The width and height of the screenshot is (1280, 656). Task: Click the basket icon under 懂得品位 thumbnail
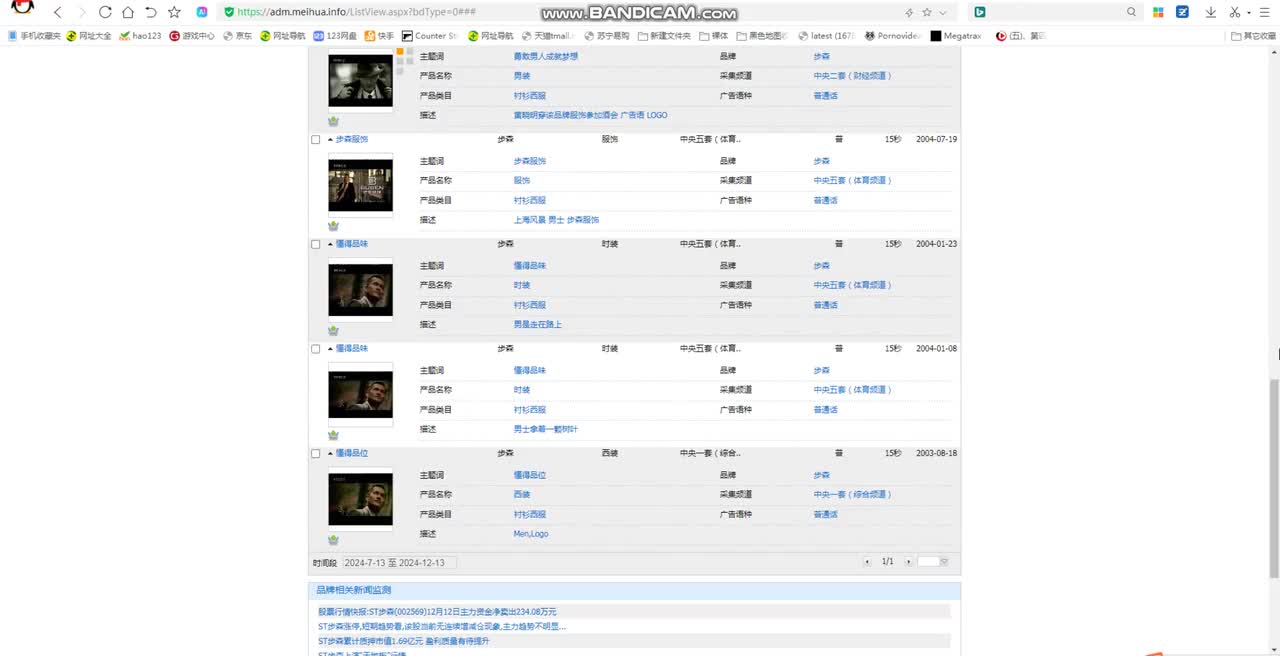coord(333,540)
